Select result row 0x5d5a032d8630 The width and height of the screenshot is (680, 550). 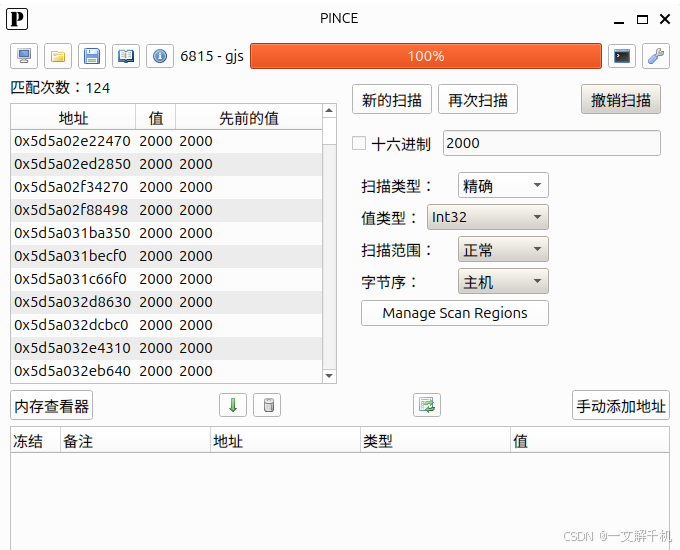[167, 302]
